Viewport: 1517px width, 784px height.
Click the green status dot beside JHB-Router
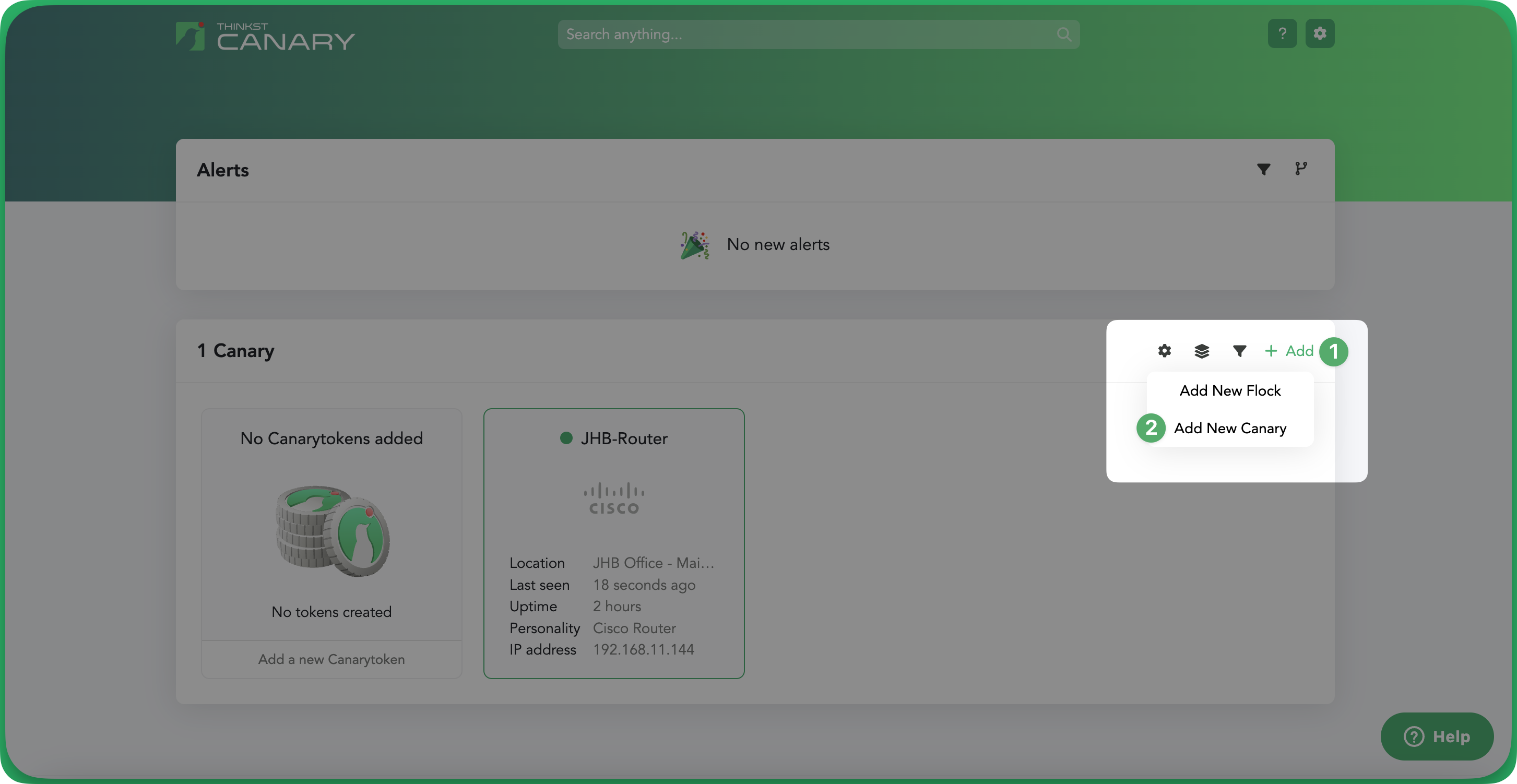(566, 438)
